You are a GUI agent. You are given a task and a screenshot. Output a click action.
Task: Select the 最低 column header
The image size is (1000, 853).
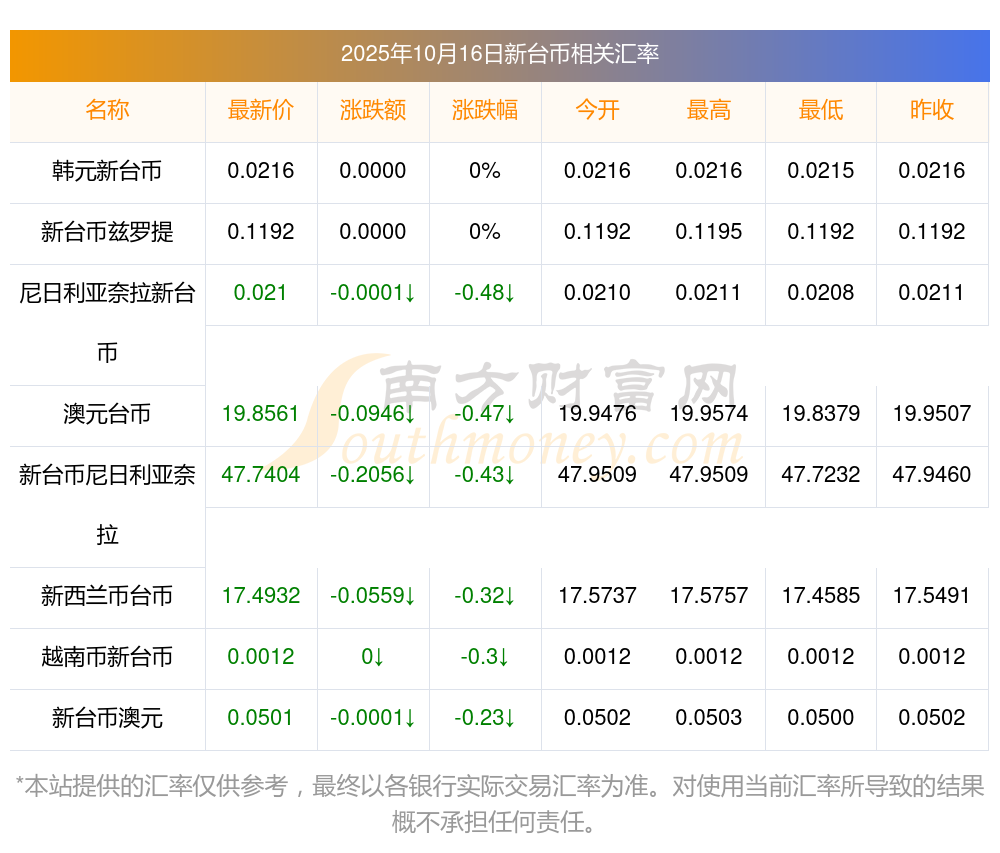coord(821,110)
